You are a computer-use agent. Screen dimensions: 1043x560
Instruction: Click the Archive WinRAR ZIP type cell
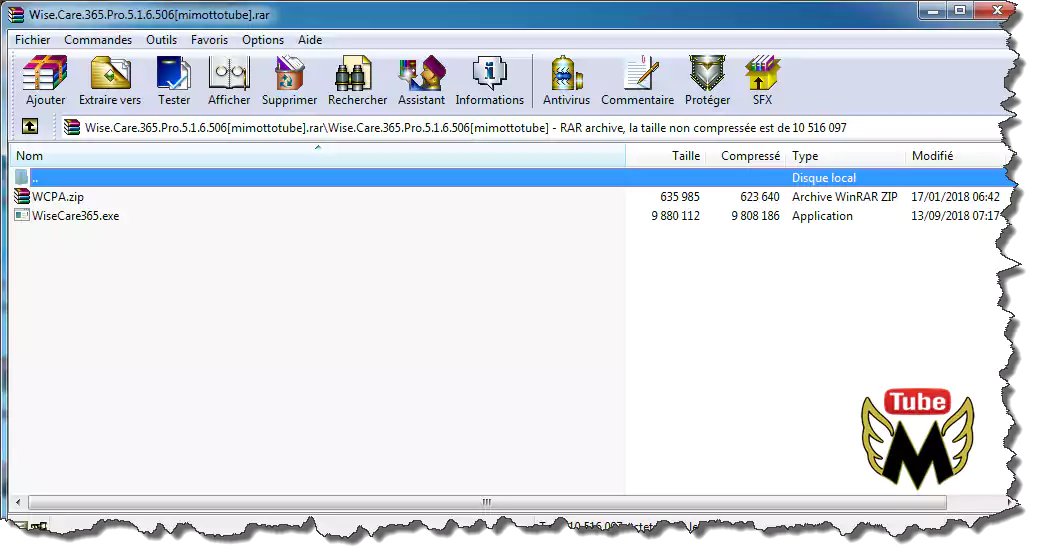pos(845,197)
